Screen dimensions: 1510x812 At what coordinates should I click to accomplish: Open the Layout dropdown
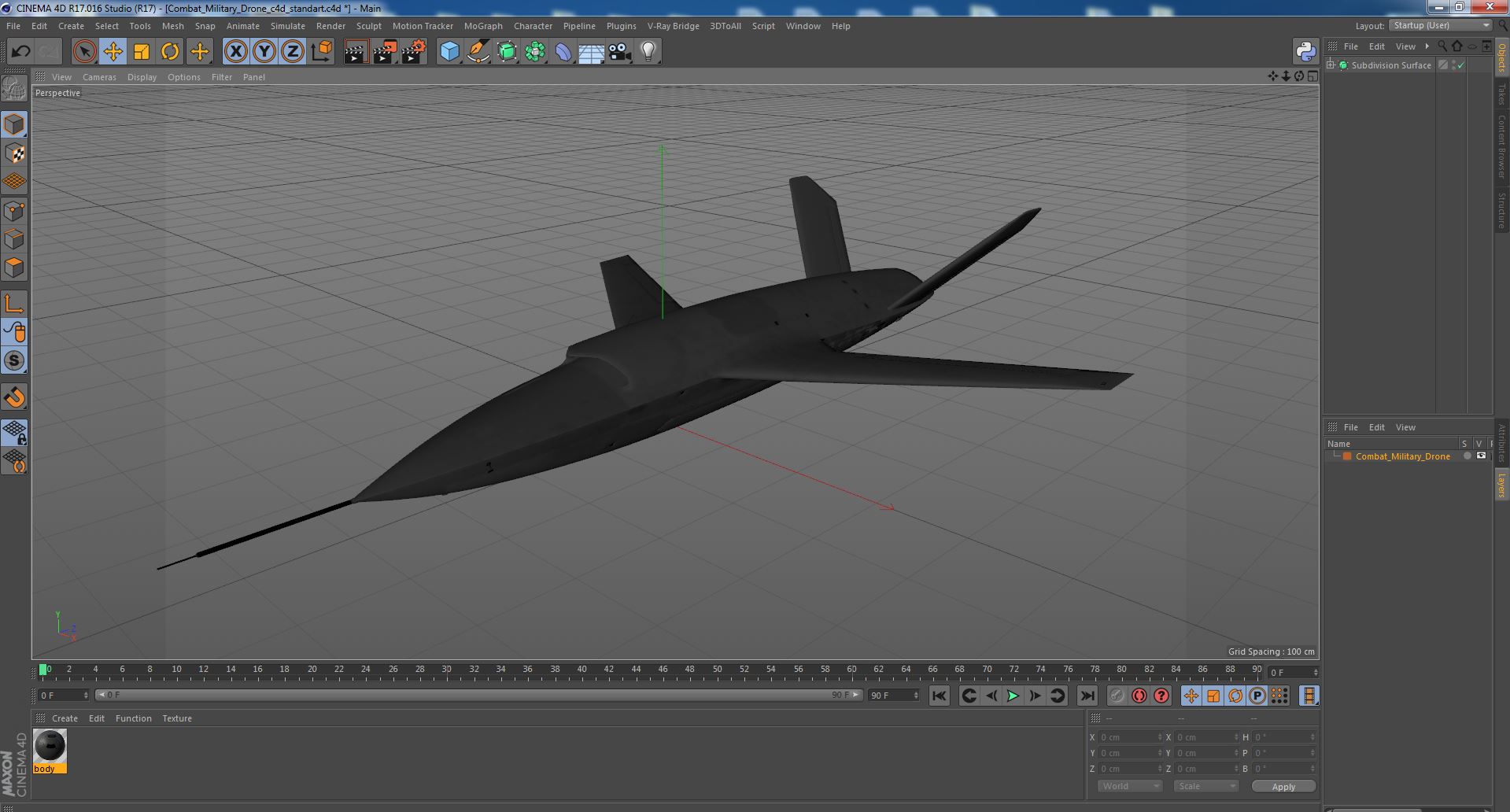click(x=1441, y=25)
